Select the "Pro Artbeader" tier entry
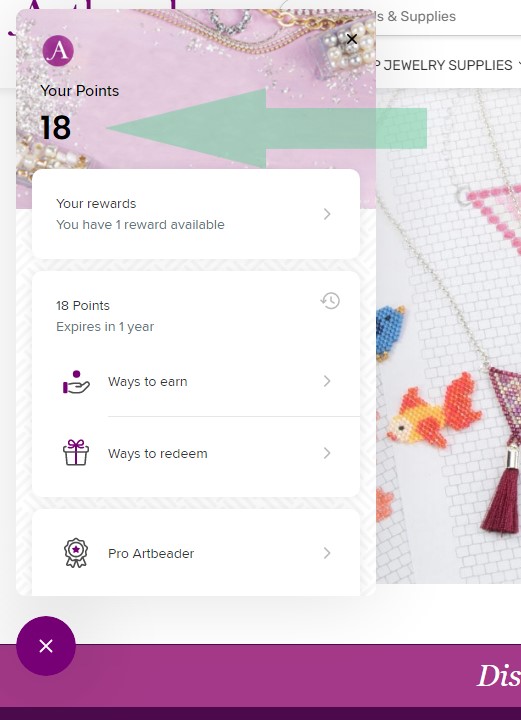The height and width of the screenshot is (720, 521). coord(196,553)
